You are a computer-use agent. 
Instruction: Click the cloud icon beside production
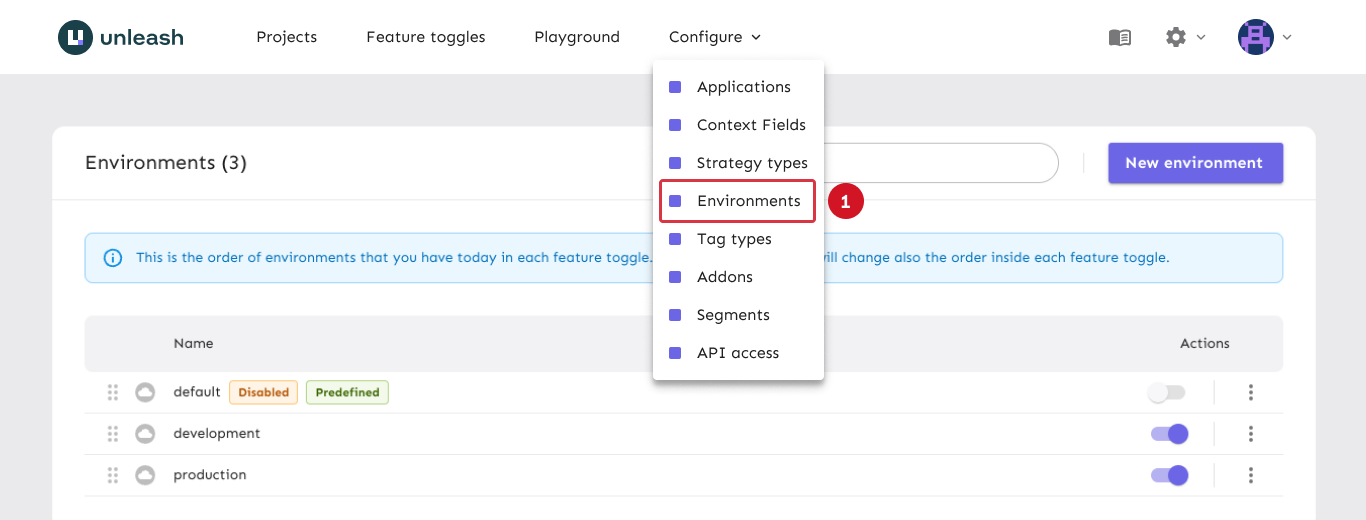click(x=145, y=475)
